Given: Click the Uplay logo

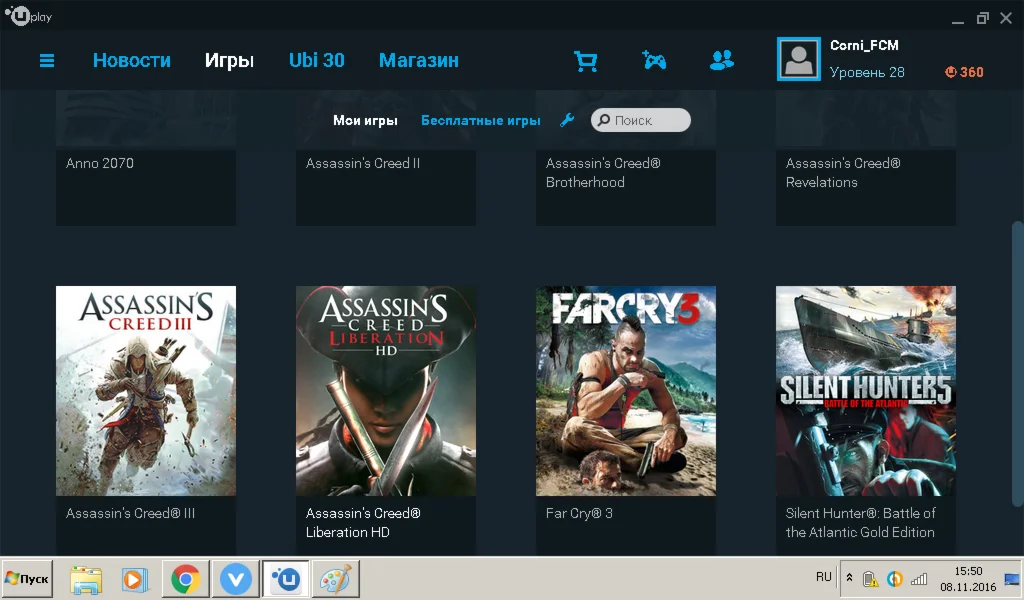Looking at the screenshot, I should (22, 15).
